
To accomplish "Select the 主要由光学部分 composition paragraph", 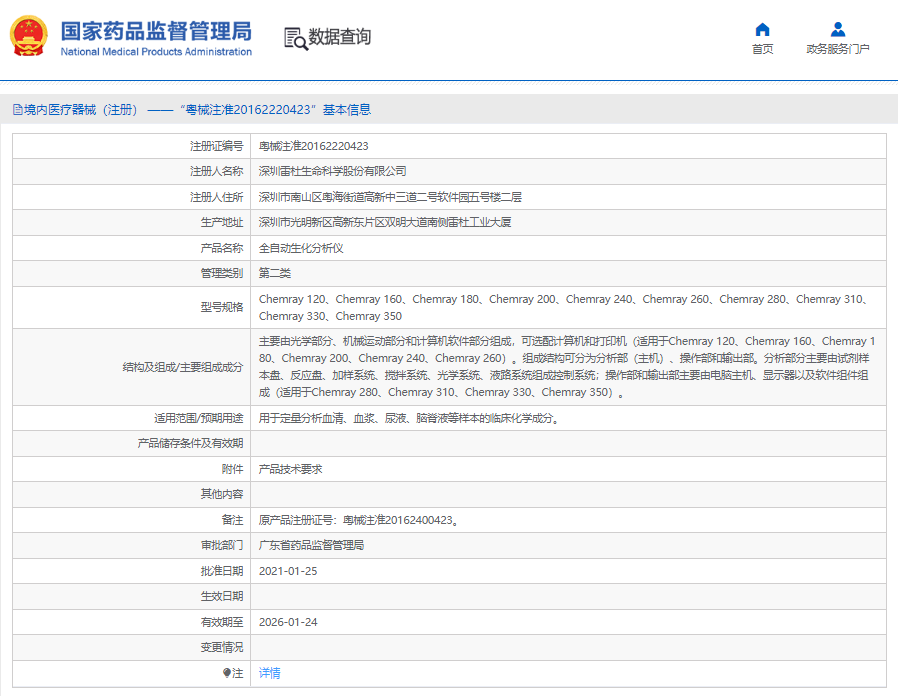I will coord(567,367).
